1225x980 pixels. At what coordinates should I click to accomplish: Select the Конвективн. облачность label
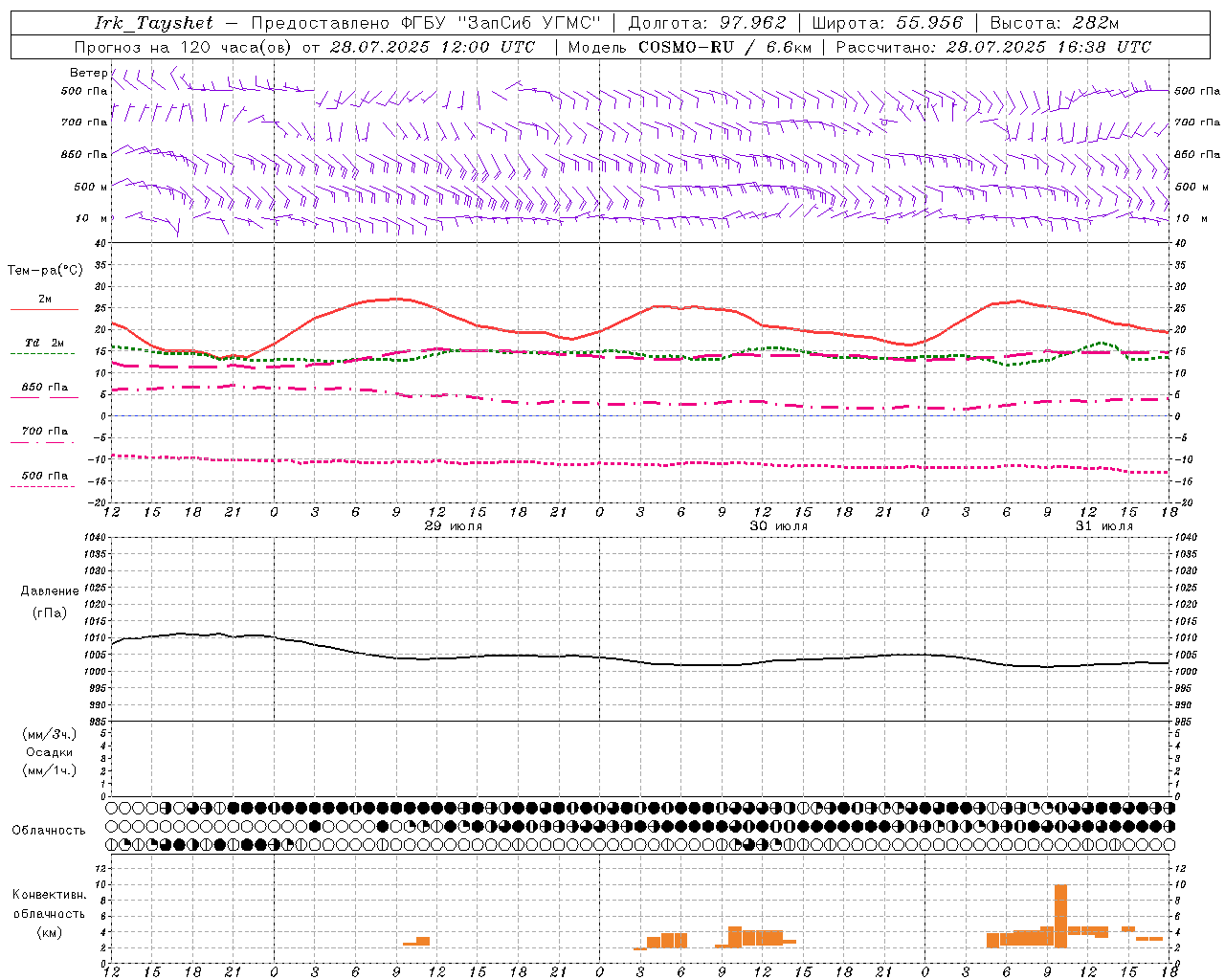[50, 904]
